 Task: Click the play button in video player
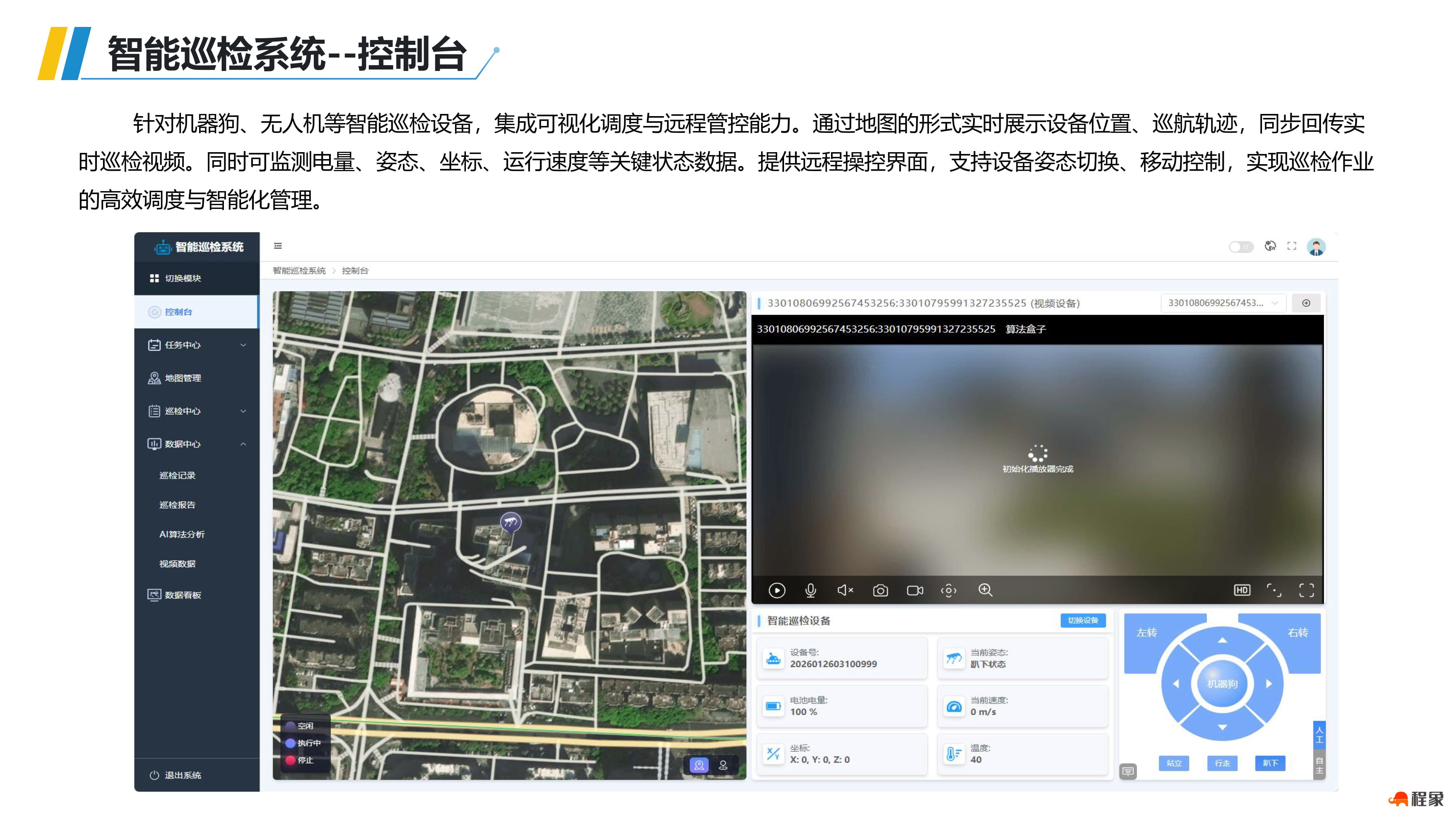click(x=777, y=590)
